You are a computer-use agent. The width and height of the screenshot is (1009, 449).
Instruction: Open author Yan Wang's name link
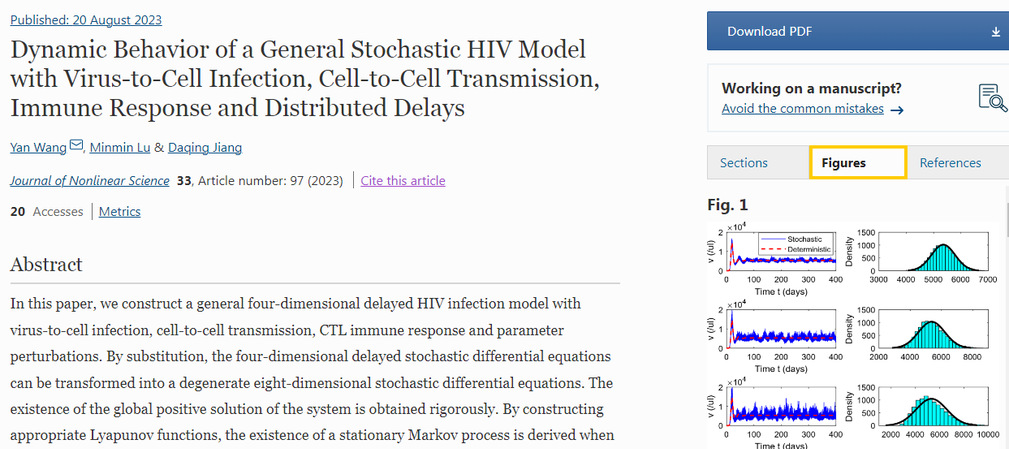[38, 148]
